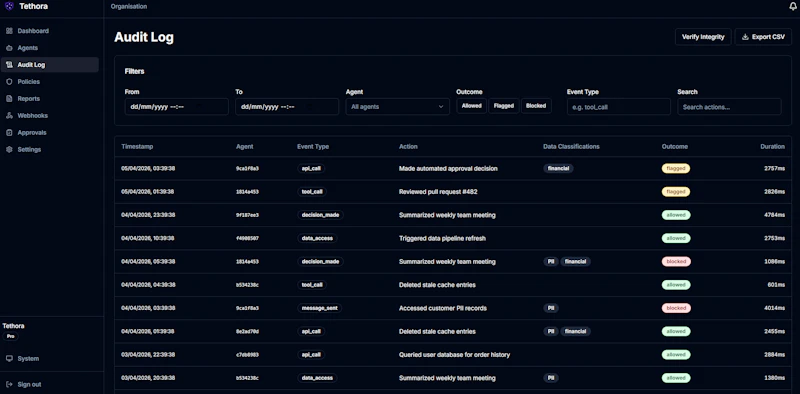The image size is (800, 394).
Task: Click the download icon in Export CSV
Action: (745, 37)
